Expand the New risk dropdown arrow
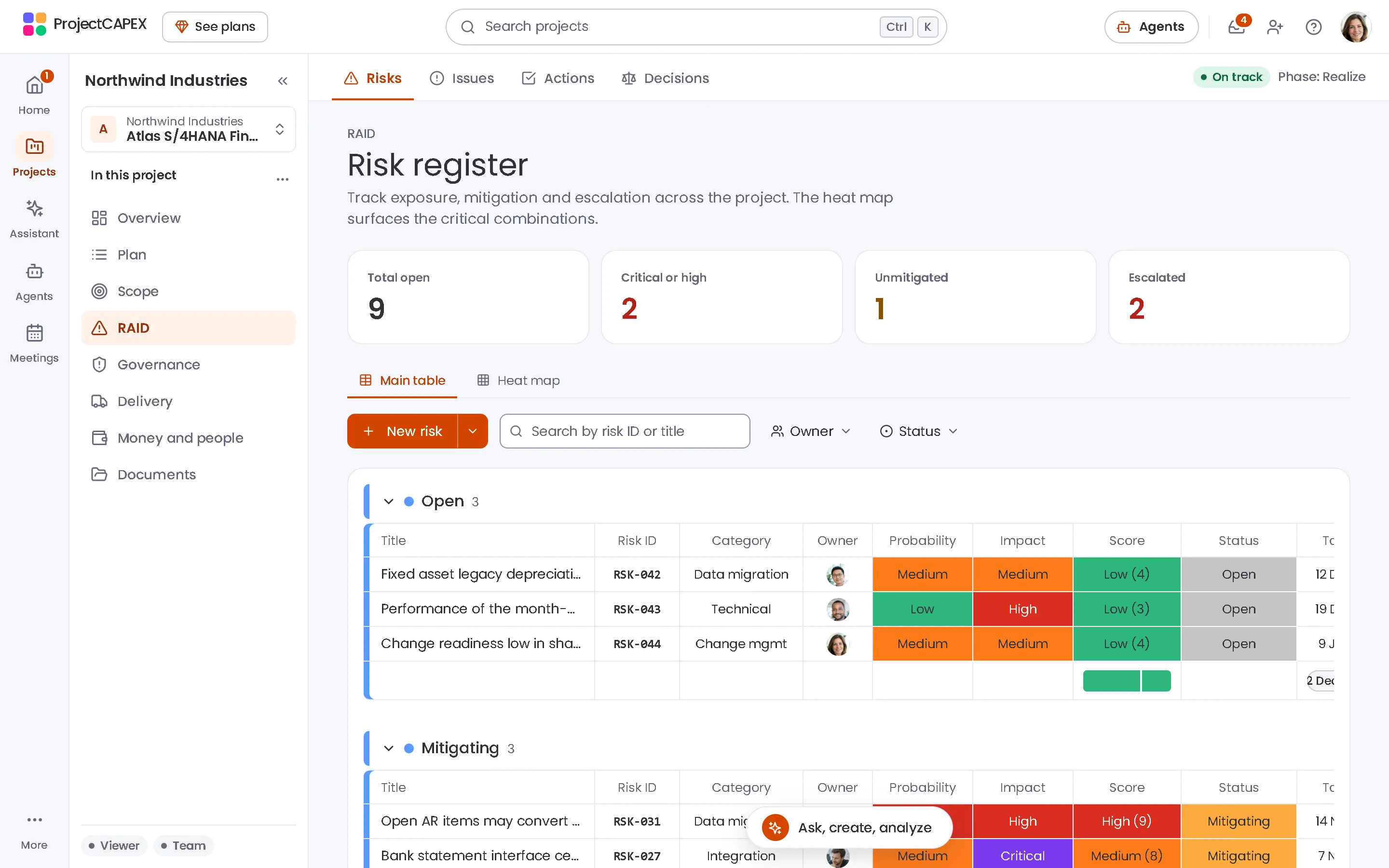This screenshot has width=1389, height=868. point(473,431)
